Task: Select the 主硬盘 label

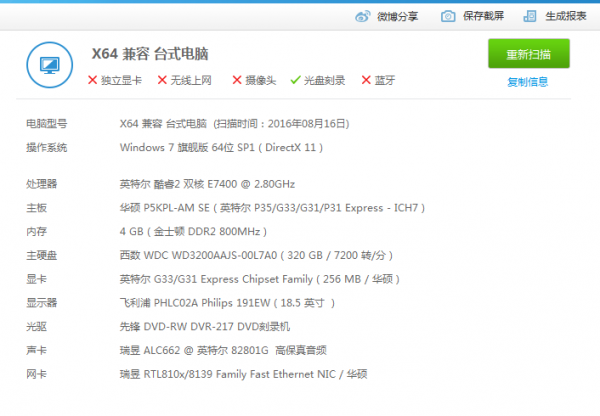Action: (41, 255)
